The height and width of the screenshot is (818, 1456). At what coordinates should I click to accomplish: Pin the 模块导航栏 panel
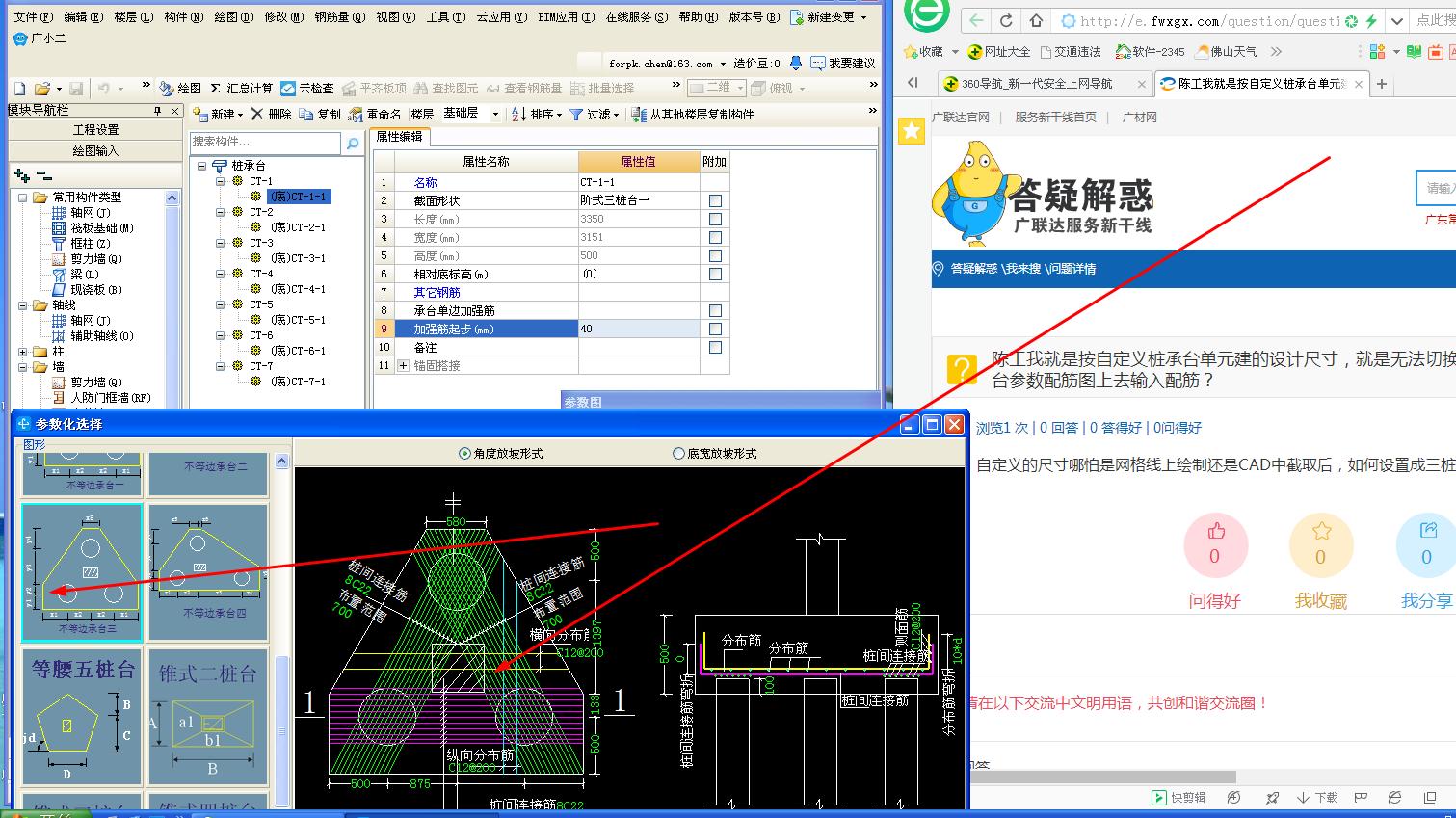coord(158,111)
